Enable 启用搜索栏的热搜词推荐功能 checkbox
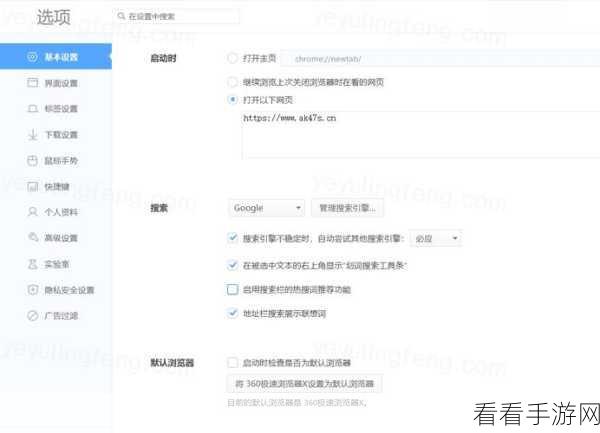Screen dimensions: 600x433 tap(232, 290)
